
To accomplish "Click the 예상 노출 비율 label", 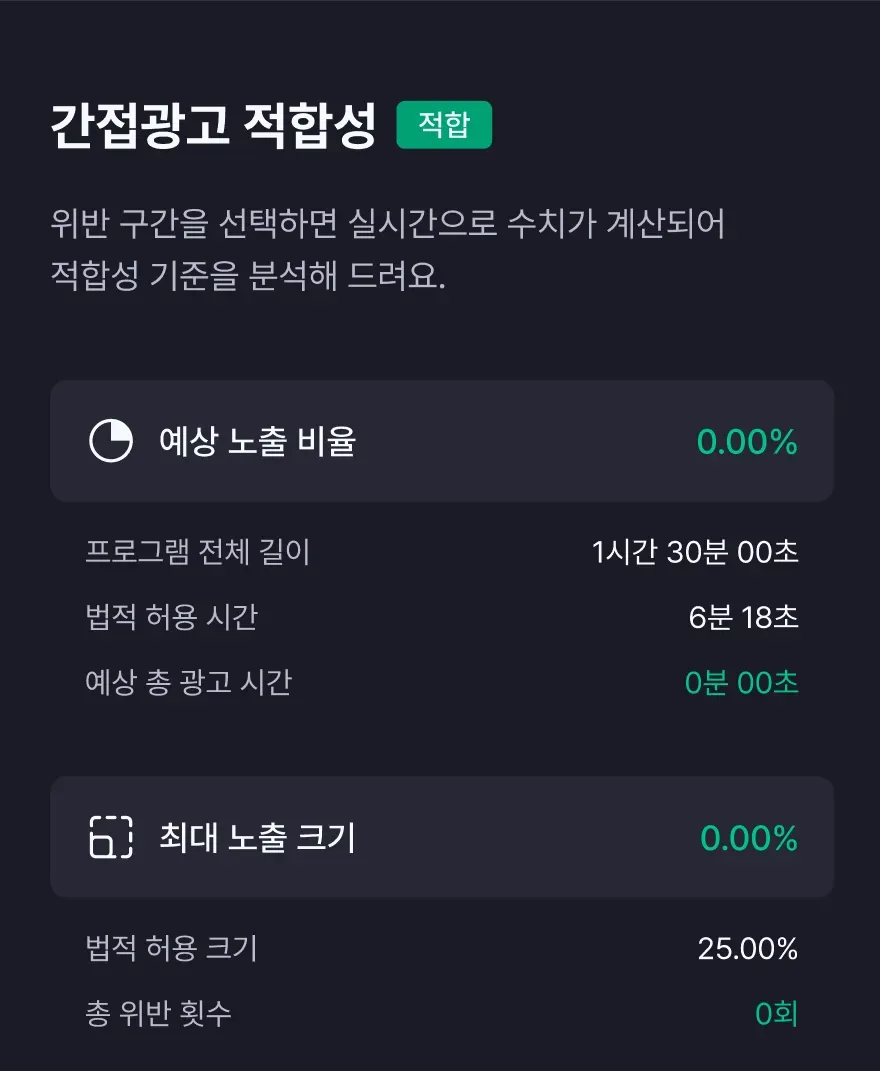I will tap(257, 441).
